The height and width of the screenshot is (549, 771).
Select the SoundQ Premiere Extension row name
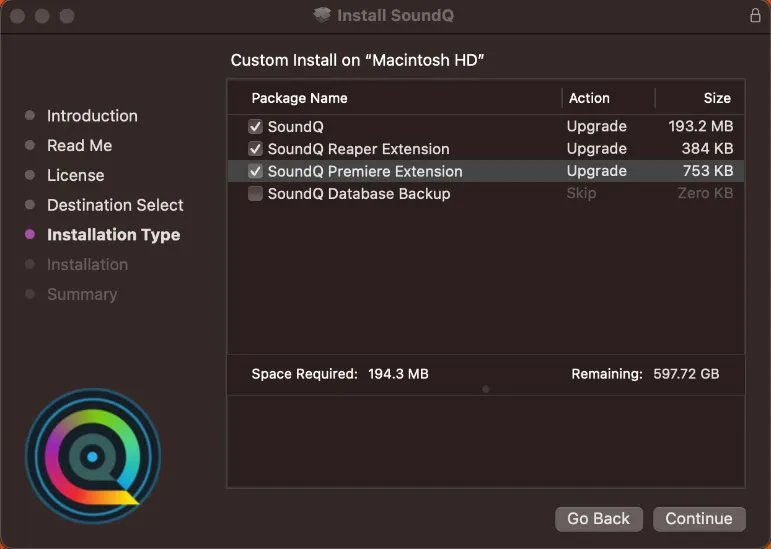click(365, 171)
